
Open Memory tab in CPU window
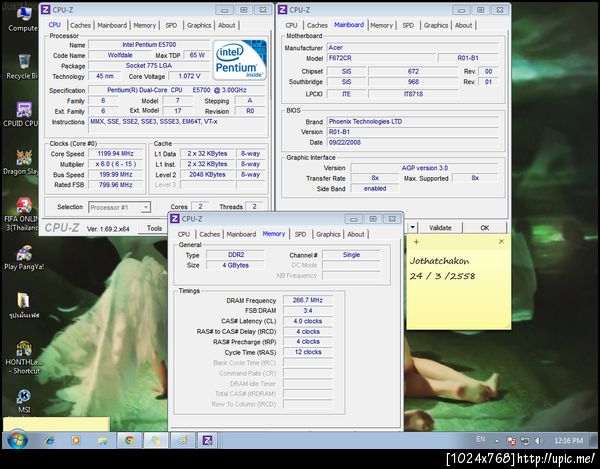point(145,25)
